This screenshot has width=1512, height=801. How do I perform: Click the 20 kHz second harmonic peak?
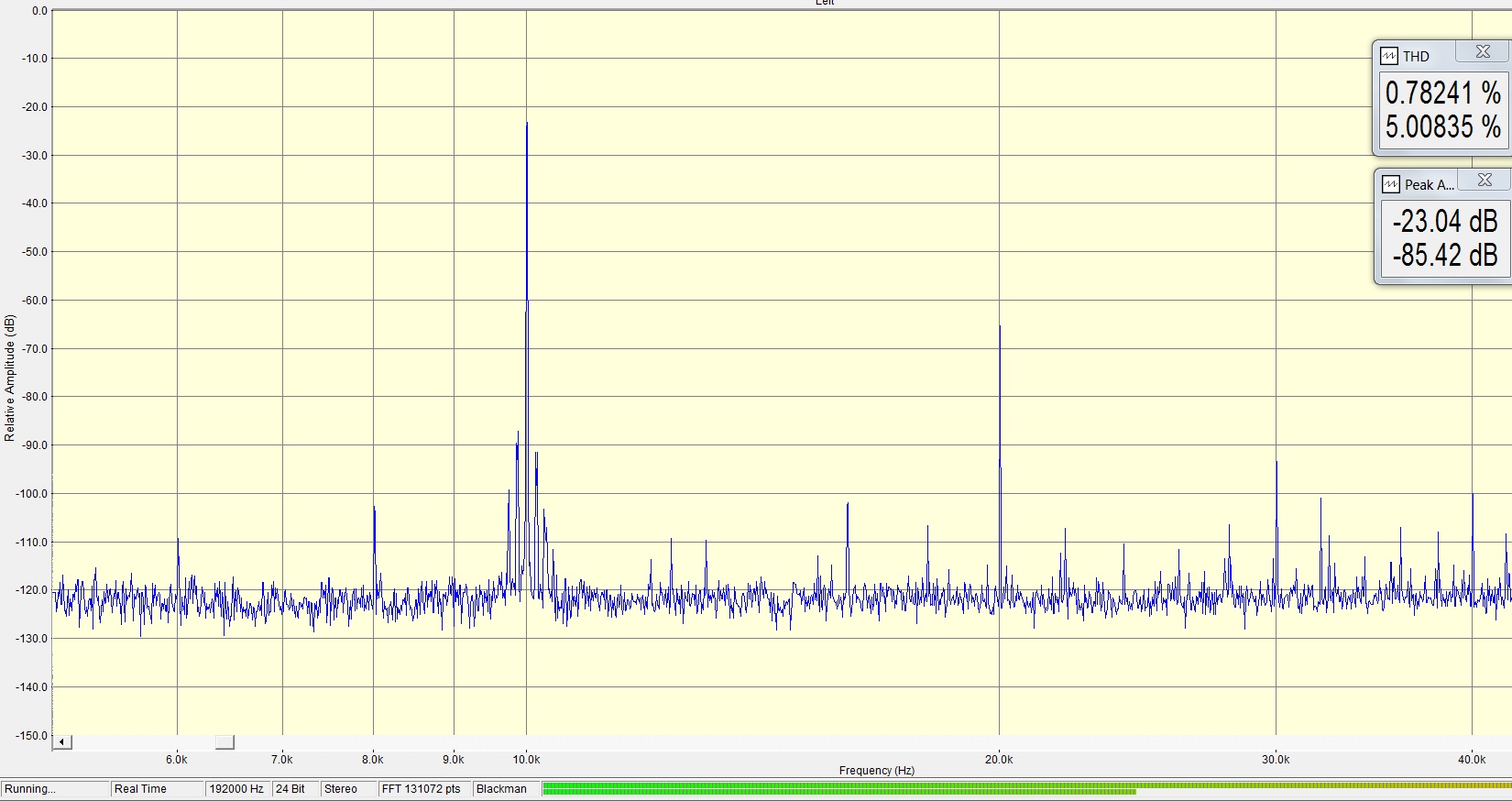click(1000, 327)
